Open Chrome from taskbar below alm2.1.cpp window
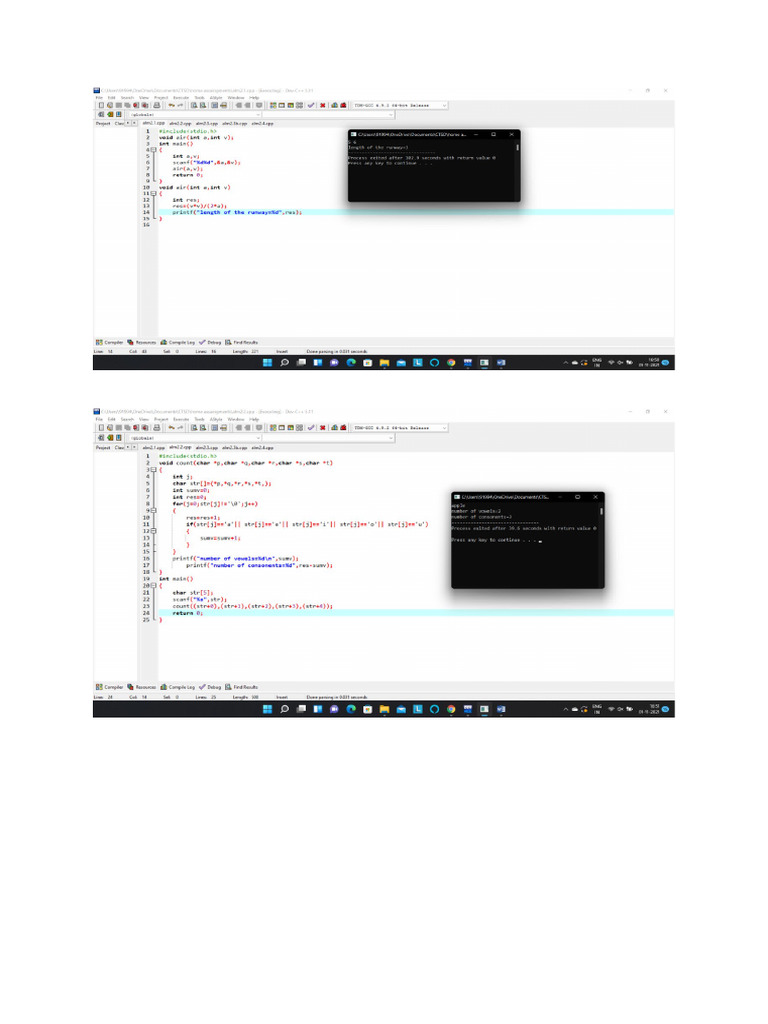Viewport: 768px width, 1024px height. pyautogui.click(x=451, y=362)
